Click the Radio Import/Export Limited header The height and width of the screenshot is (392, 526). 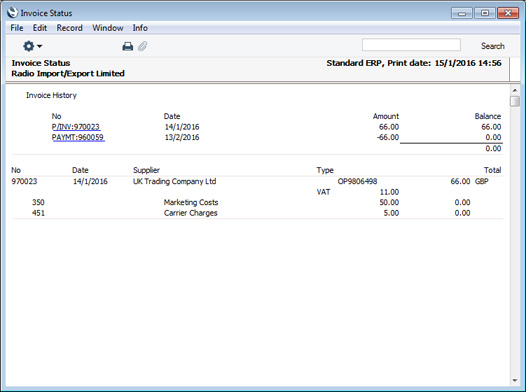click(68, 73)
